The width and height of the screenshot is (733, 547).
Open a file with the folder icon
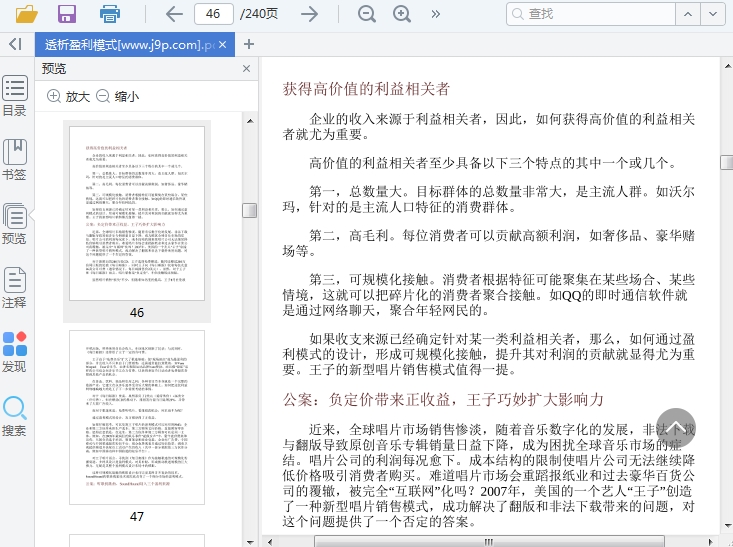26,14
